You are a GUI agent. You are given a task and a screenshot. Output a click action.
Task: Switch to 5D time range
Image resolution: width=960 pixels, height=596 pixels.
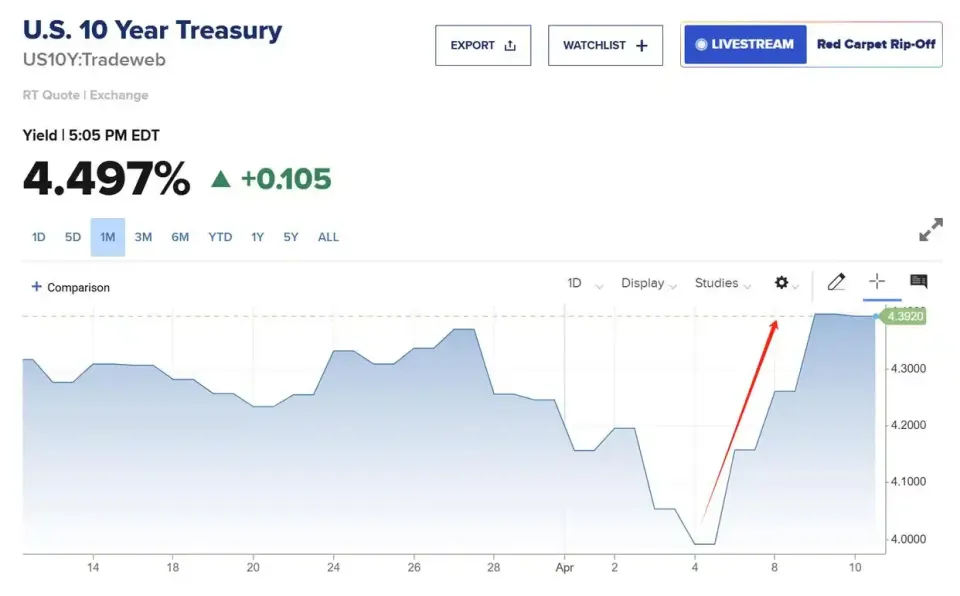(x=73, y=237)
